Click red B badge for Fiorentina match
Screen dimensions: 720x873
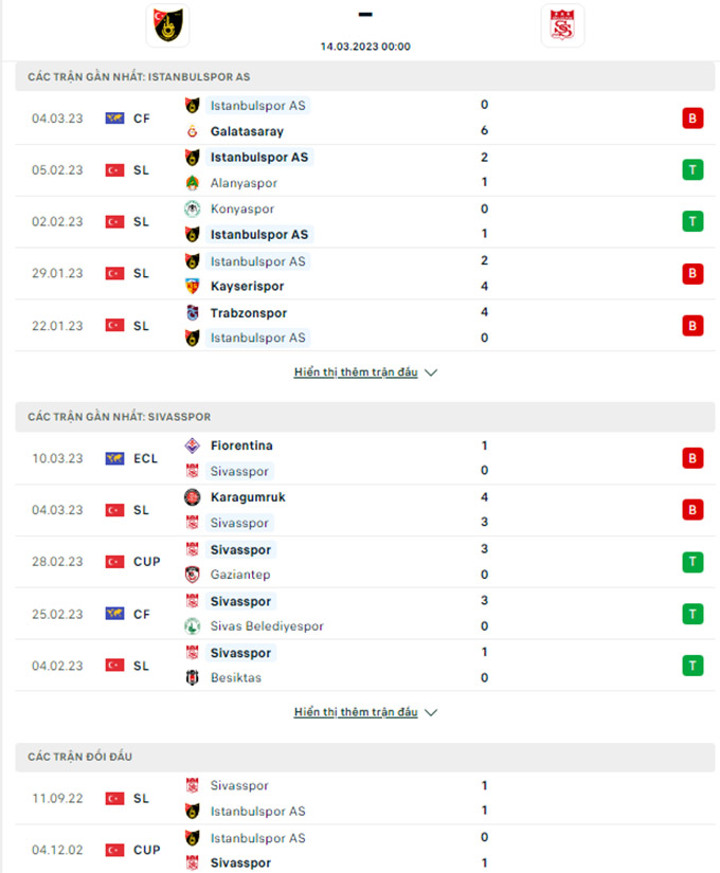[x=693, y=458]
